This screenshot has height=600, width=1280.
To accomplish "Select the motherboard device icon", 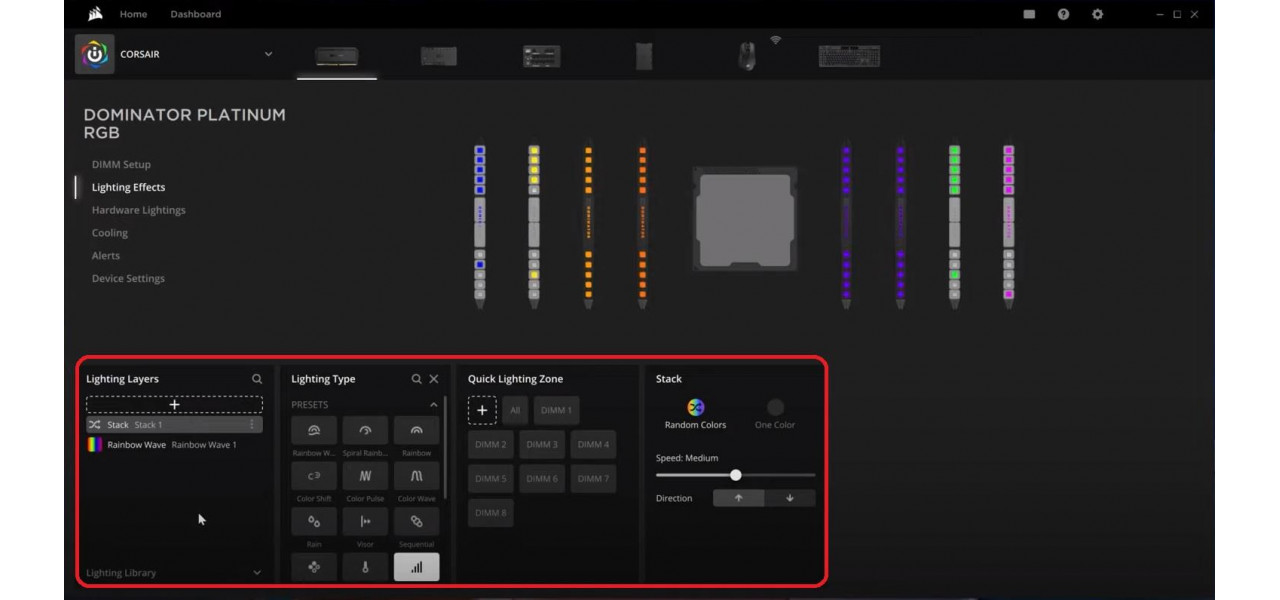I will (x=541, y=56).
